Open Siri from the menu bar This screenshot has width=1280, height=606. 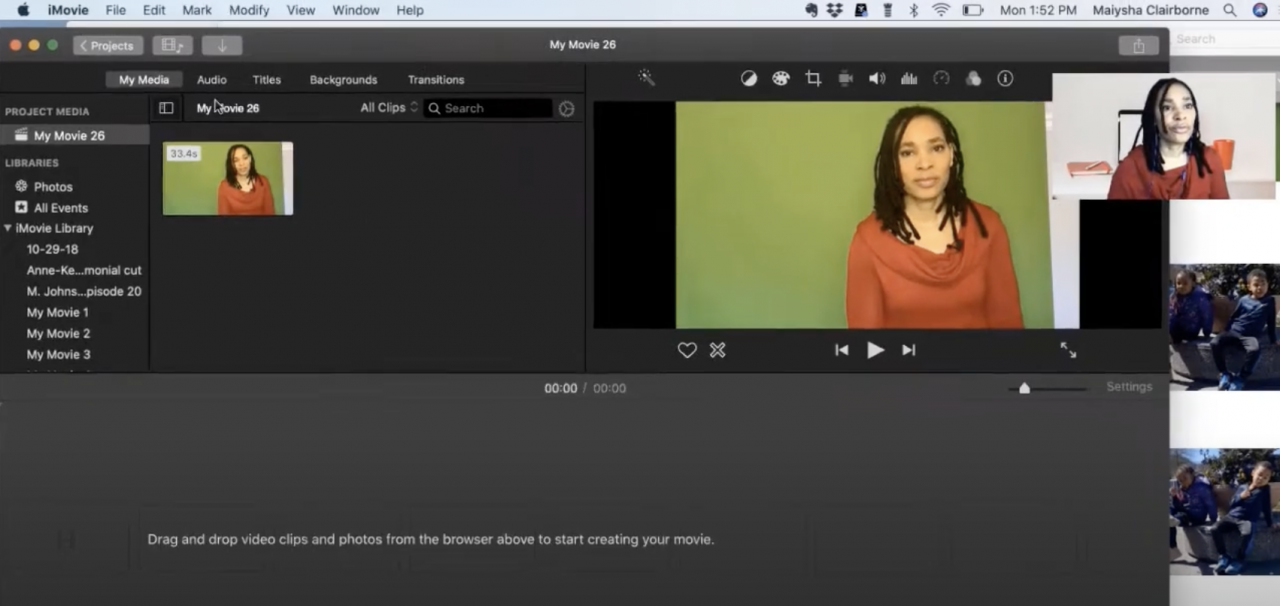1260,10
